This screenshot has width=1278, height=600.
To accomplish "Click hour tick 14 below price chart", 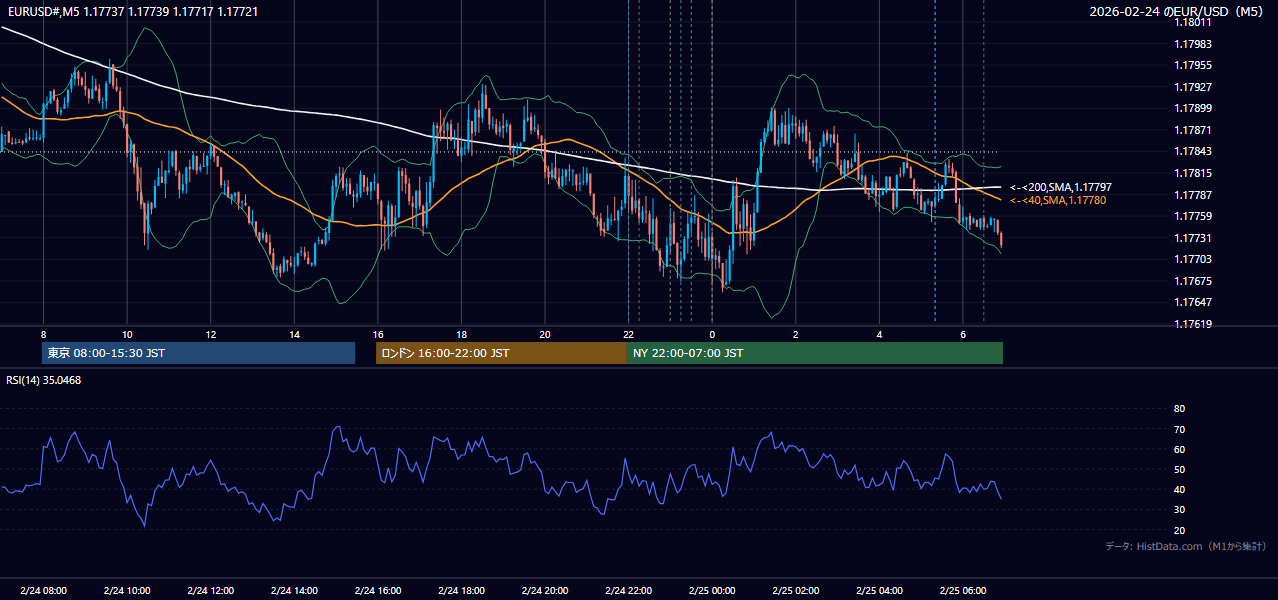I will (x=294, y=334).
